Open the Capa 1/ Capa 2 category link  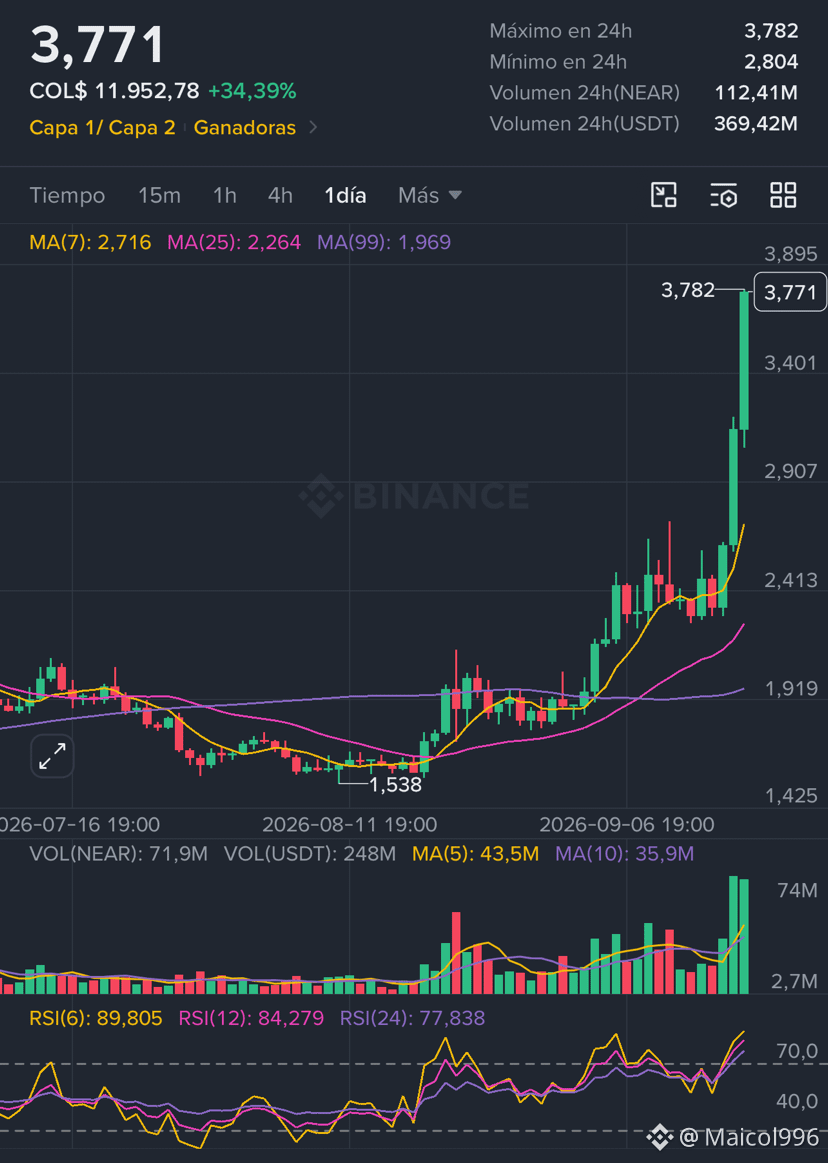tap(102, 128)
